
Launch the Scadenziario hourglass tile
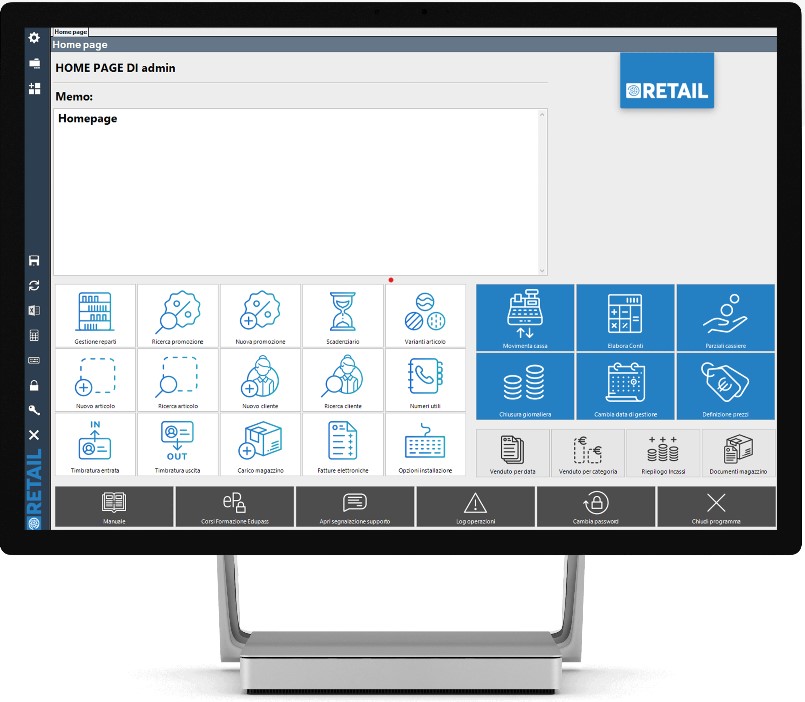pos(343,317)
